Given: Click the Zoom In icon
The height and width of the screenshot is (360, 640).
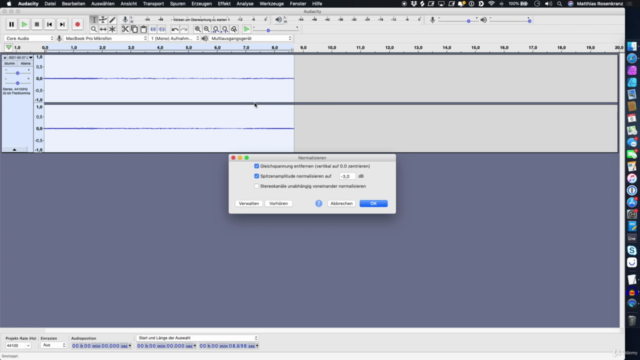Looking at the screenshot, I should 198,29.
